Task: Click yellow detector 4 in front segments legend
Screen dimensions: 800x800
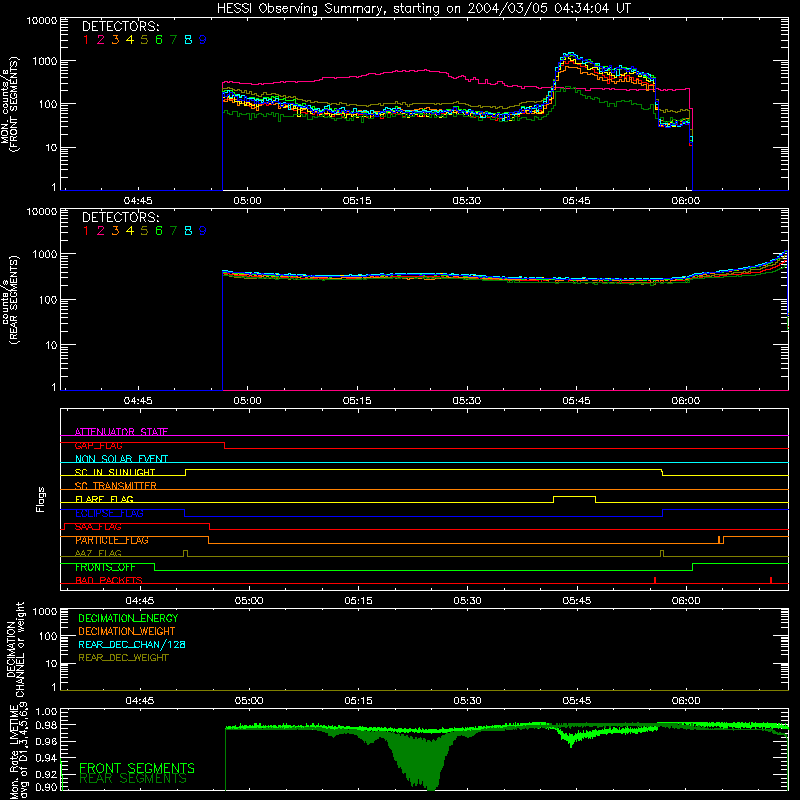Action: [130, 40]
